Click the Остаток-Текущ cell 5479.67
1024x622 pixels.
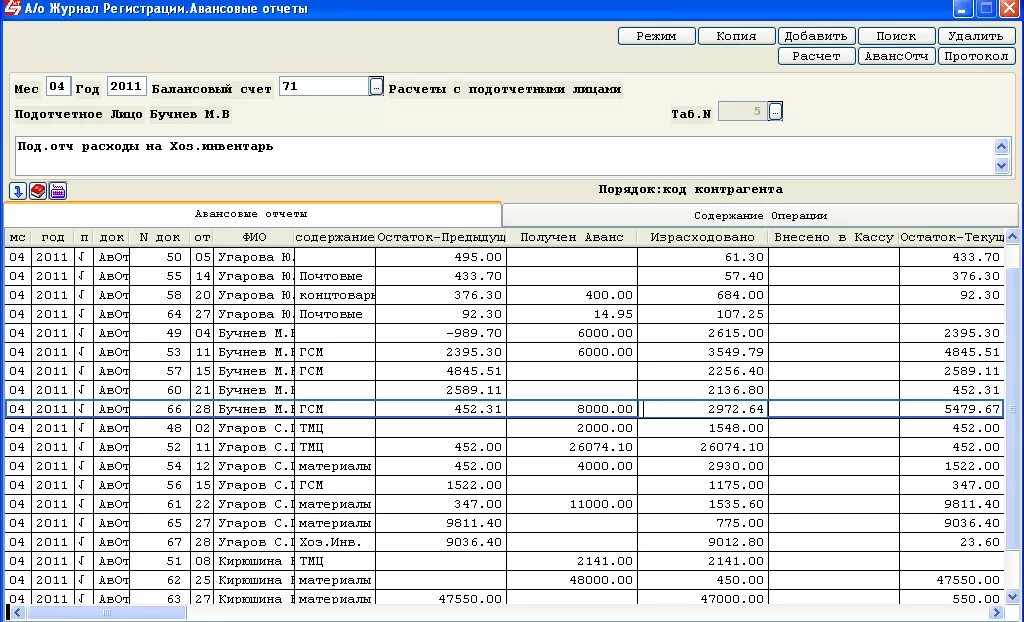(x=952, y=409)
